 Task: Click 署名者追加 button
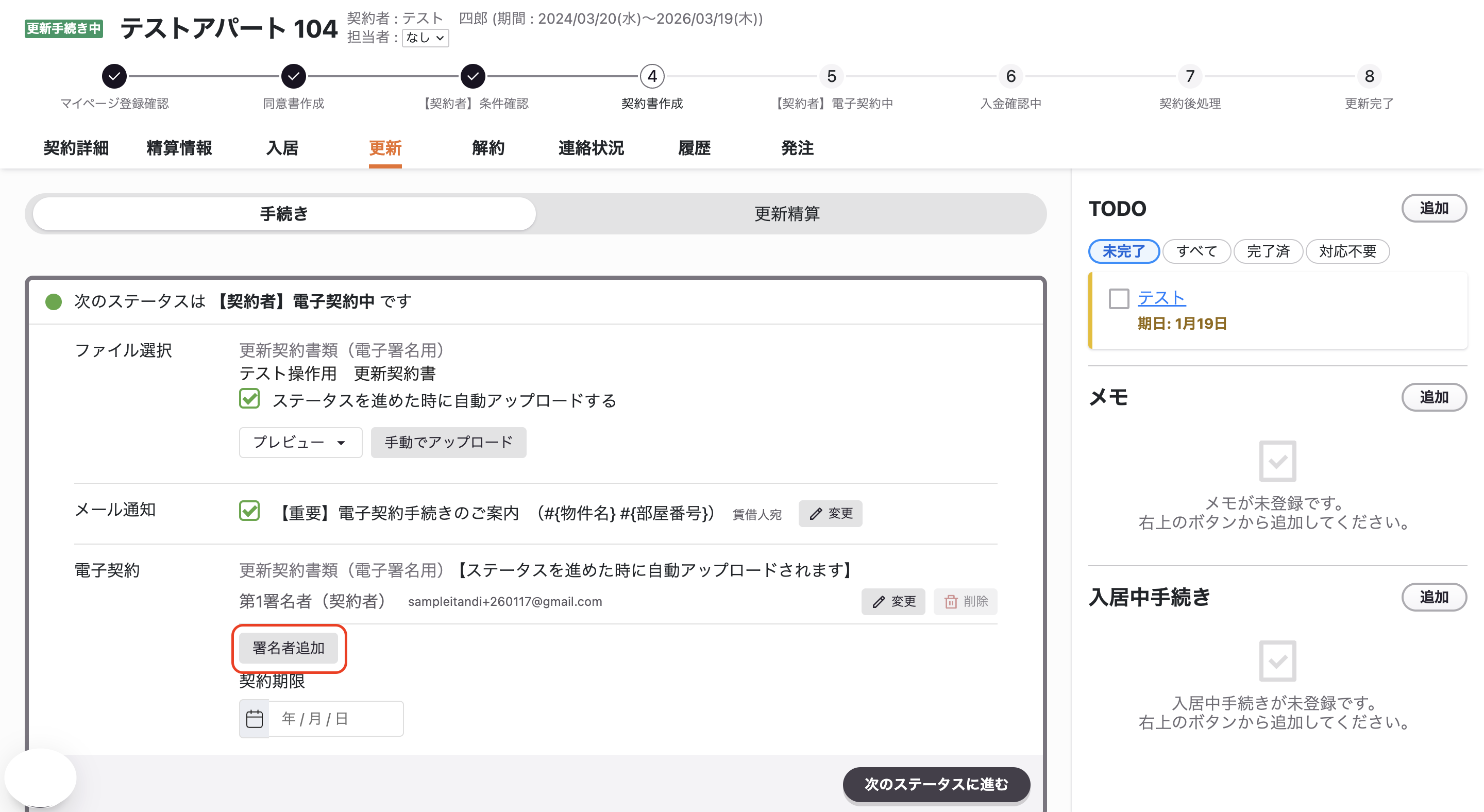coord(289,648)
